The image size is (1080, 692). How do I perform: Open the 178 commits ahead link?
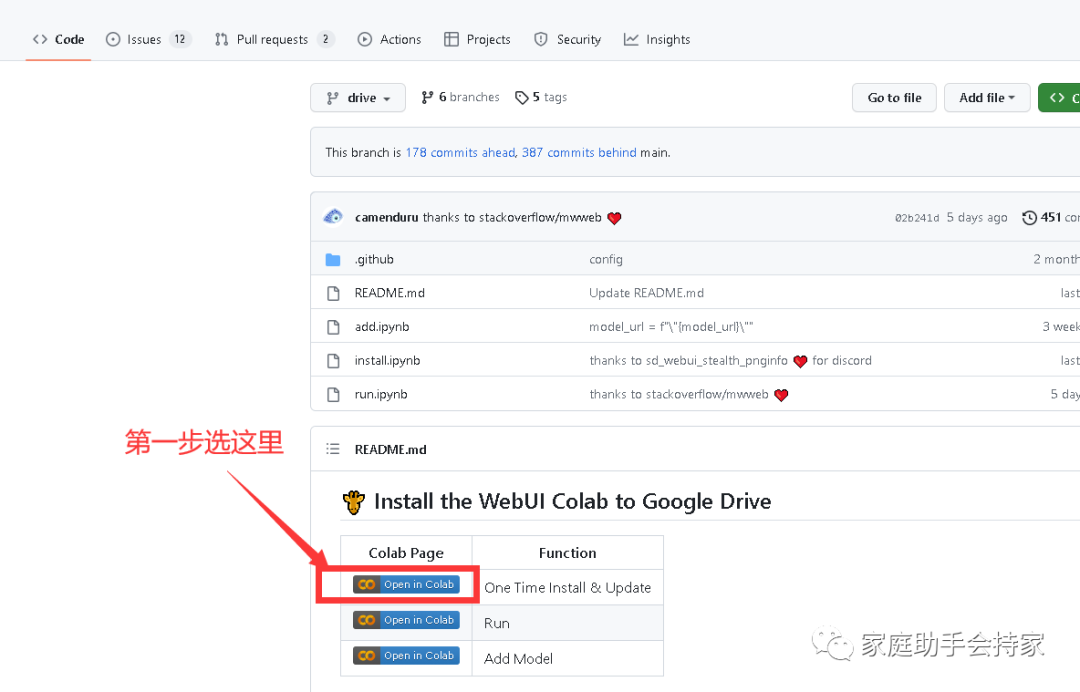click(x=460, y=152)
